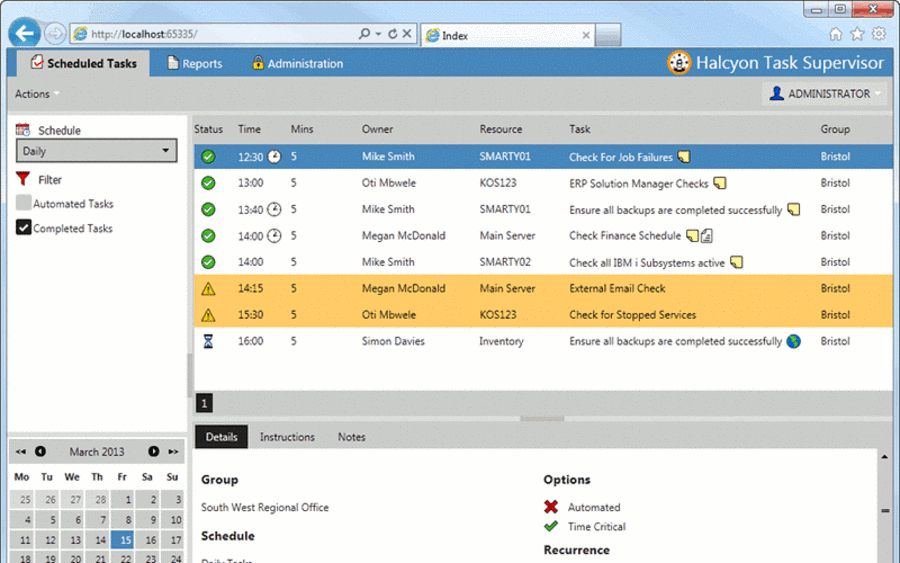Sort by the Time column header
Image resolution: width=900 pixels, height=563 pixels.
click(249, 129)
